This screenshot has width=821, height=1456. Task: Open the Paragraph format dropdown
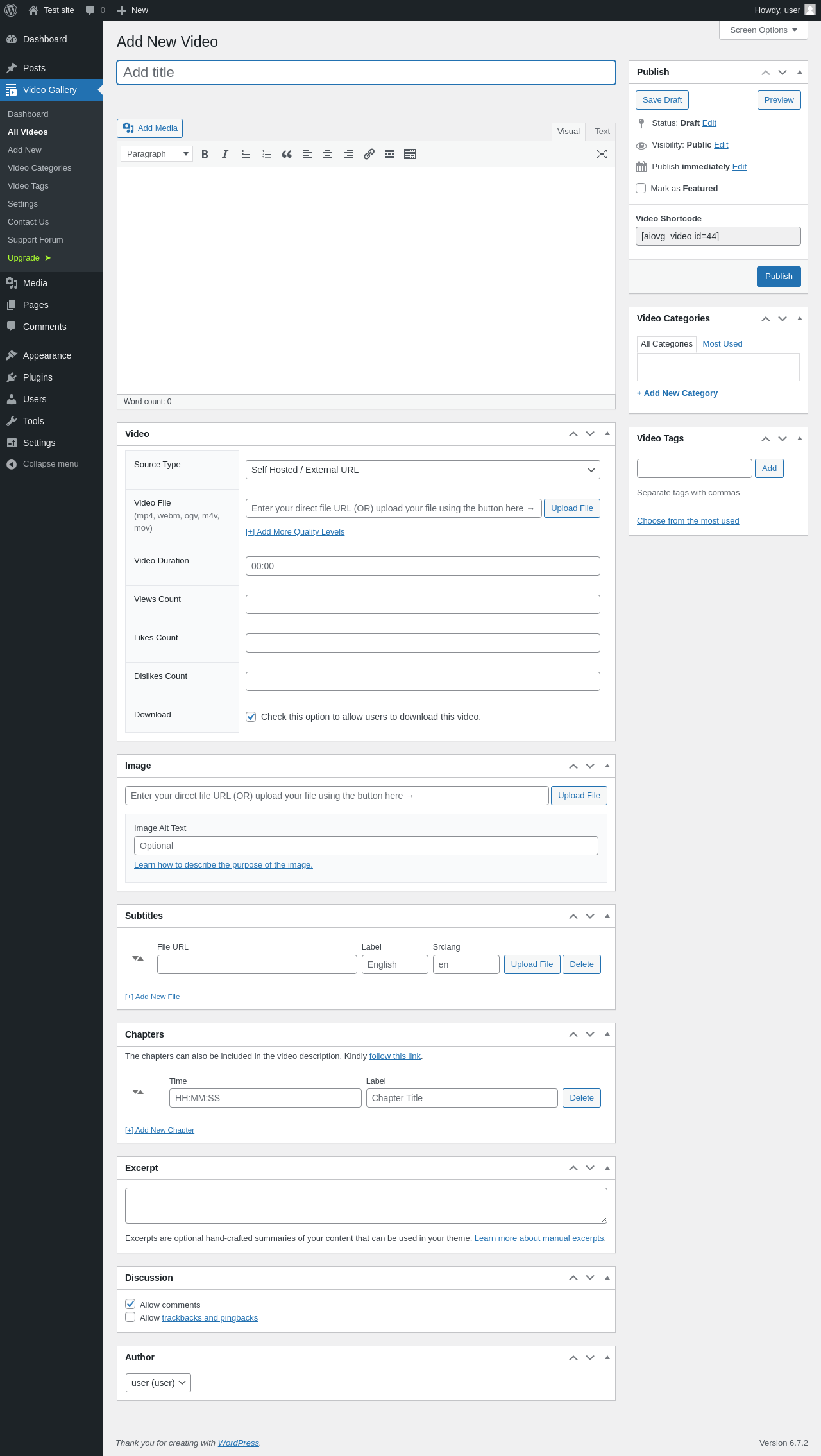tap(157, 154)
